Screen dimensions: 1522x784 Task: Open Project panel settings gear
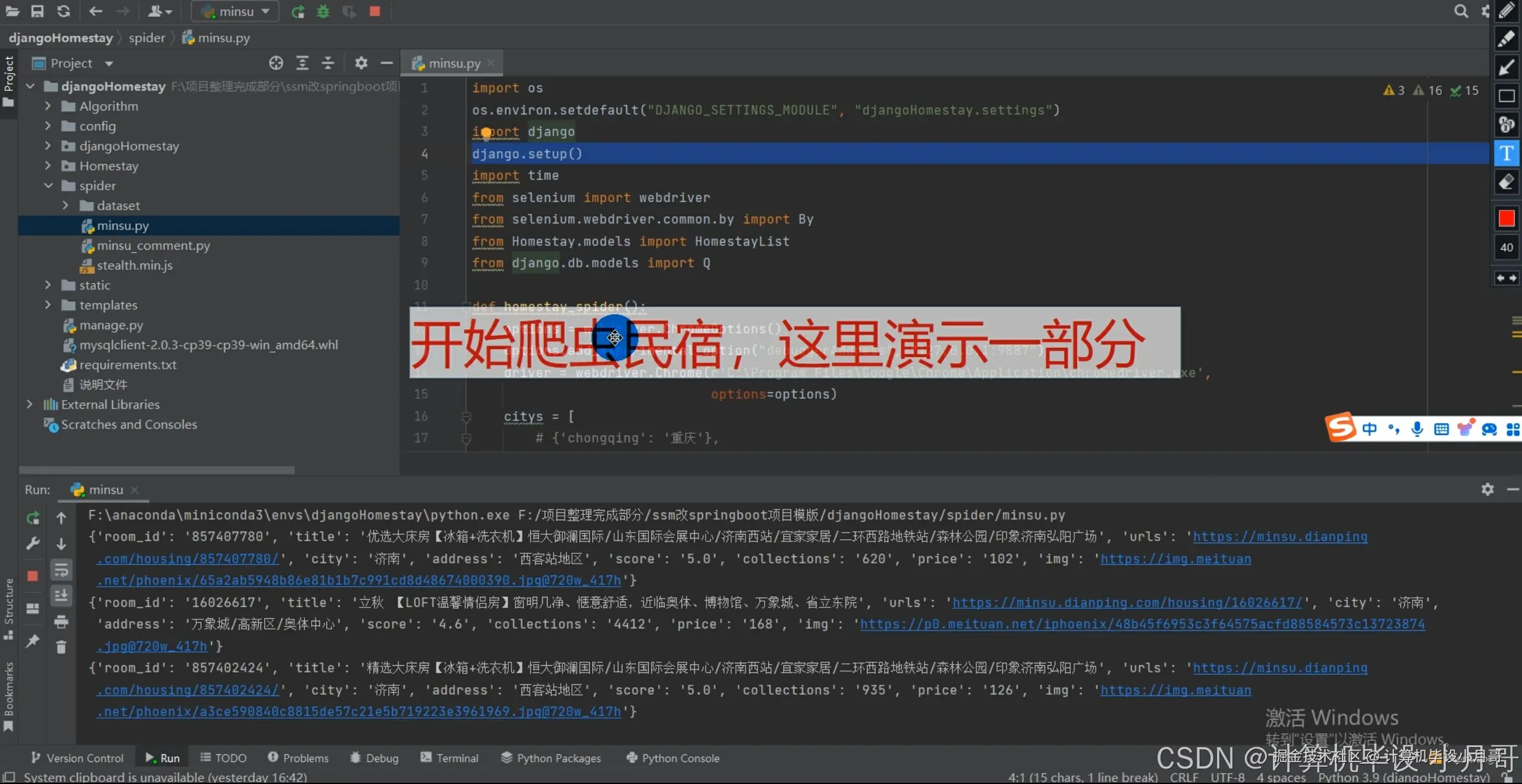361,63
